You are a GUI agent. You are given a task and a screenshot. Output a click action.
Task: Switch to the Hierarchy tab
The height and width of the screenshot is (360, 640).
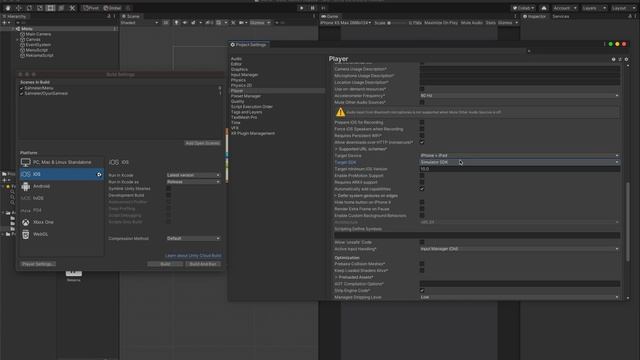15,16
